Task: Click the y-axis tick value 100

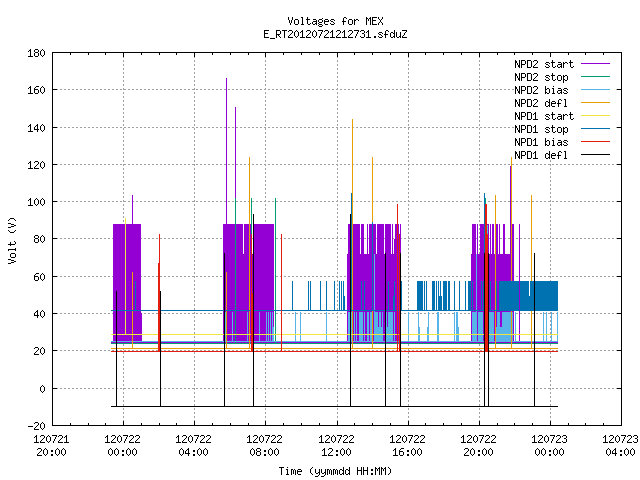Action: pyautogui.click(x=36, y=202)
